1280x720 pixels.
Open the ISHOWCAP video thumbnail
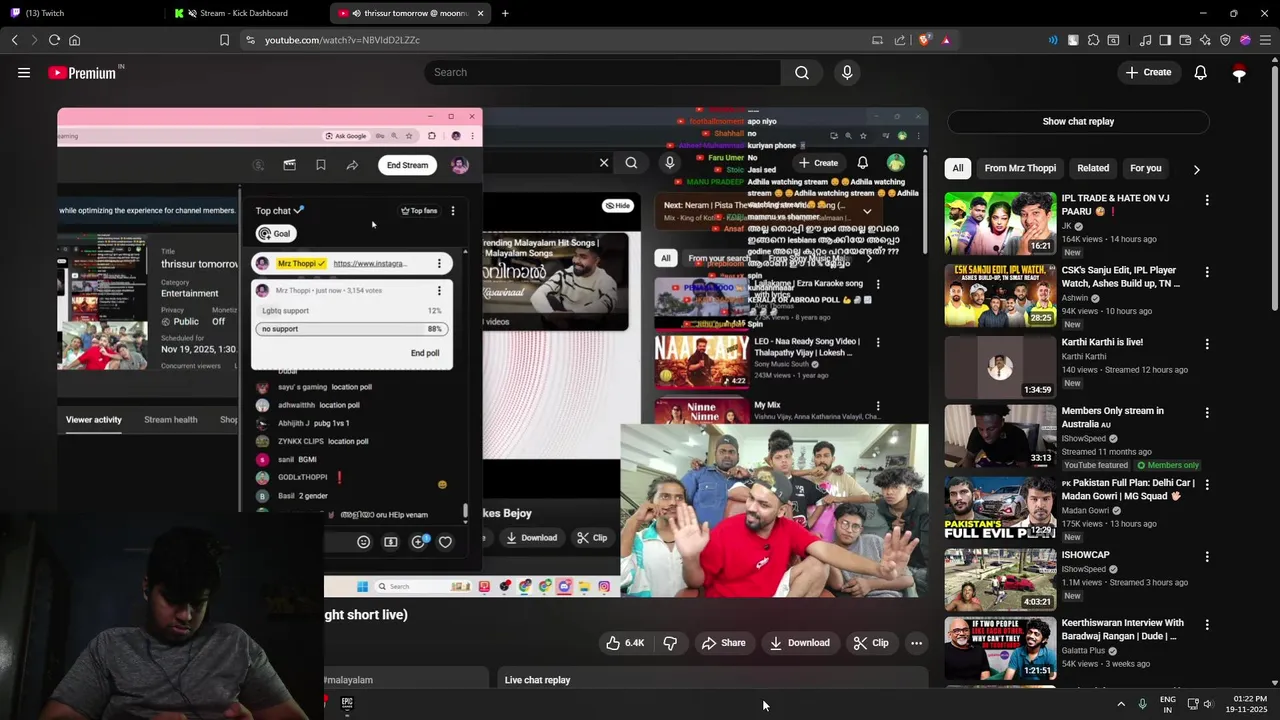pos(1000,579)
